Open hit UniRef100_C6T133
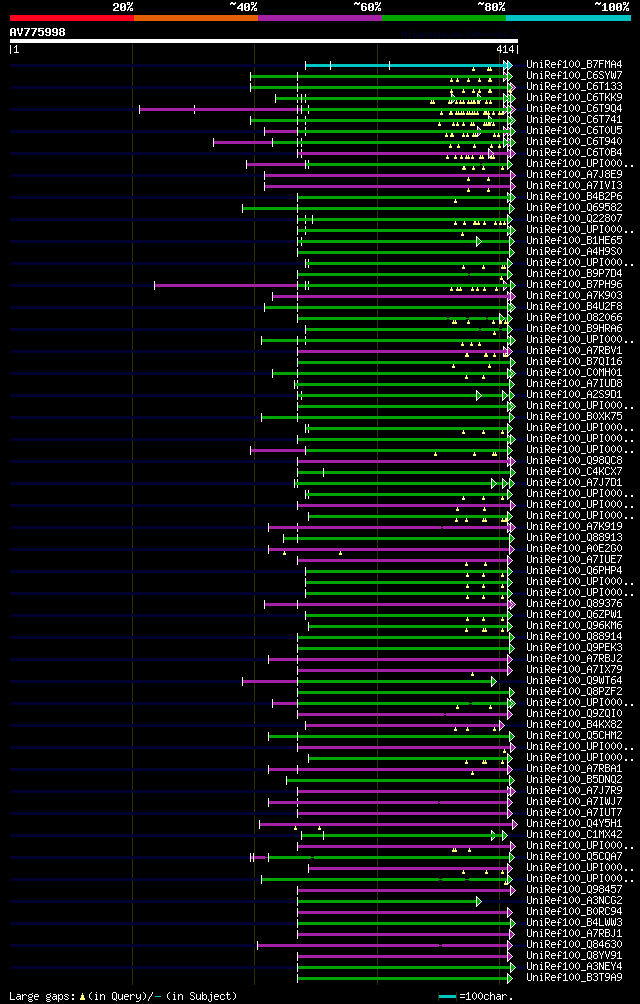This screenshot has width=640, height=1004. coord(573,86)
